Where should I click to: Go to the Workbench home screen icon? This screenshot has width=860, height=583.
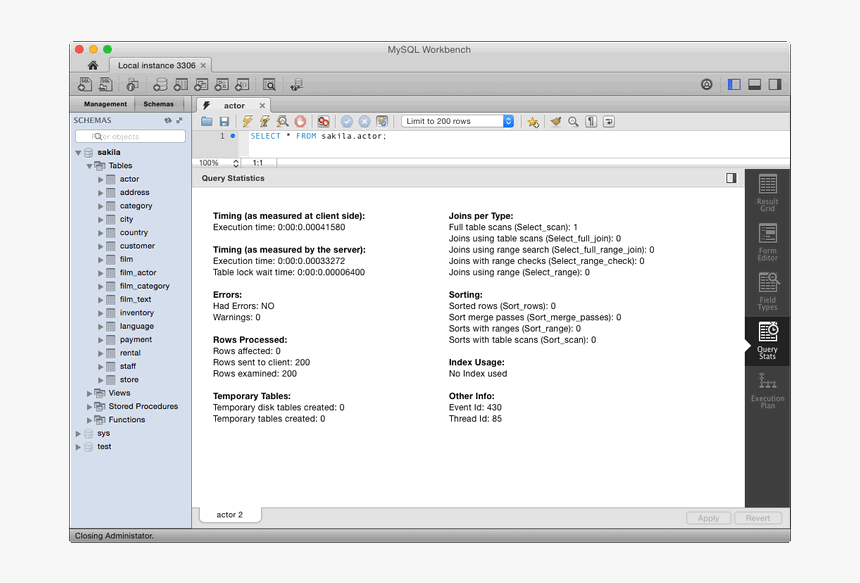pos(93,65)
